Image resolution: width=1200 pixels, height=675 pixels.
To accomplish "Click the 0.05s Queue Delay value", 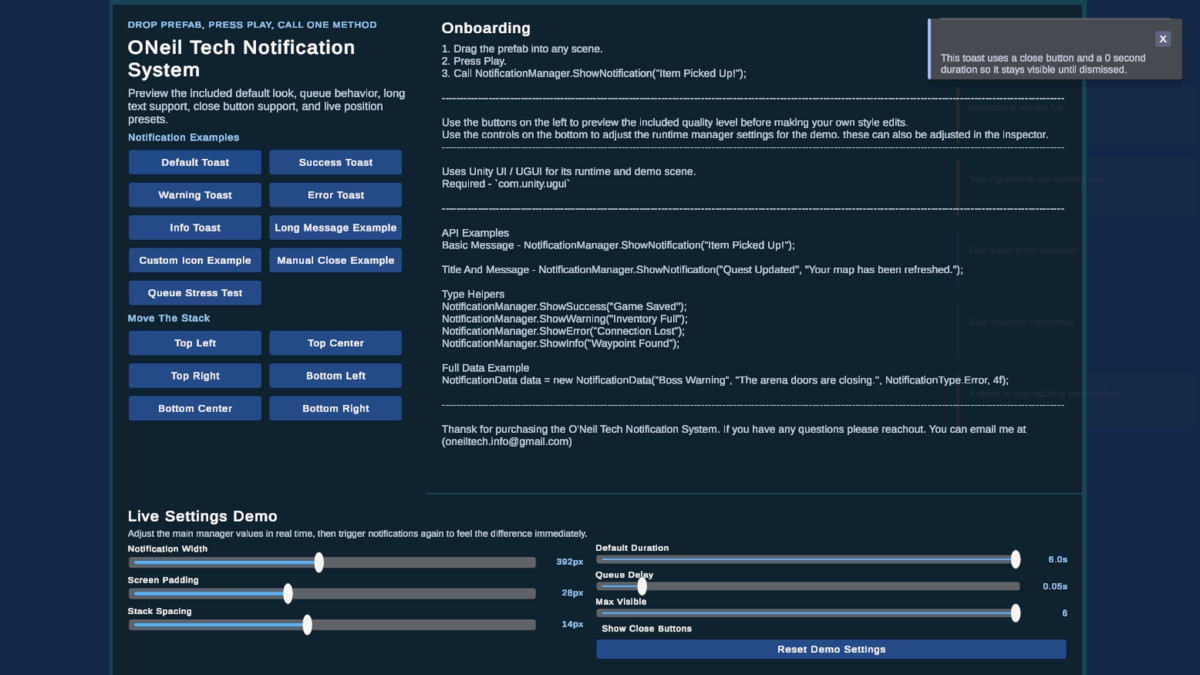I will tap(1055, 586).
